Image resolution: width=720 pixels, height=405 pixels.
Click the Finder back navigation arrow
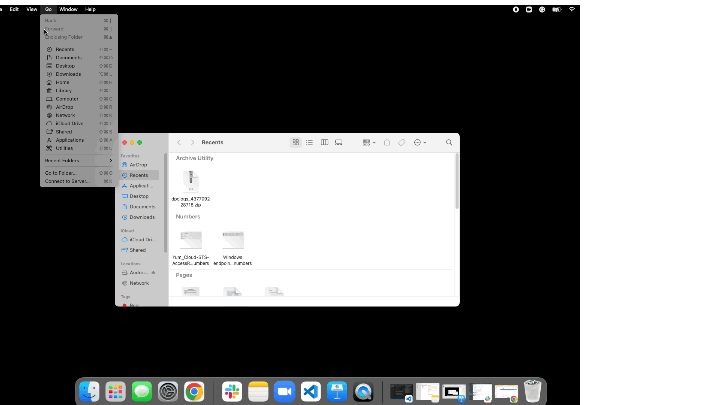click(179, 143)
